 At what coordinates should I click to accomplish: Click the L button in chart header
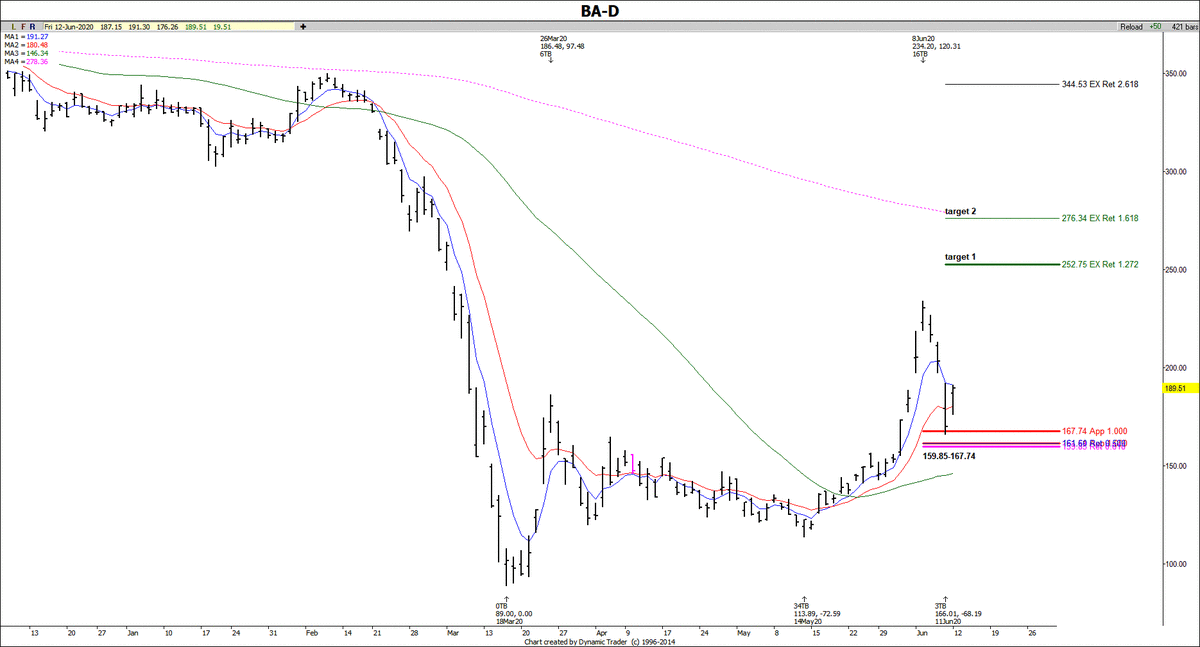click(12, 27)
